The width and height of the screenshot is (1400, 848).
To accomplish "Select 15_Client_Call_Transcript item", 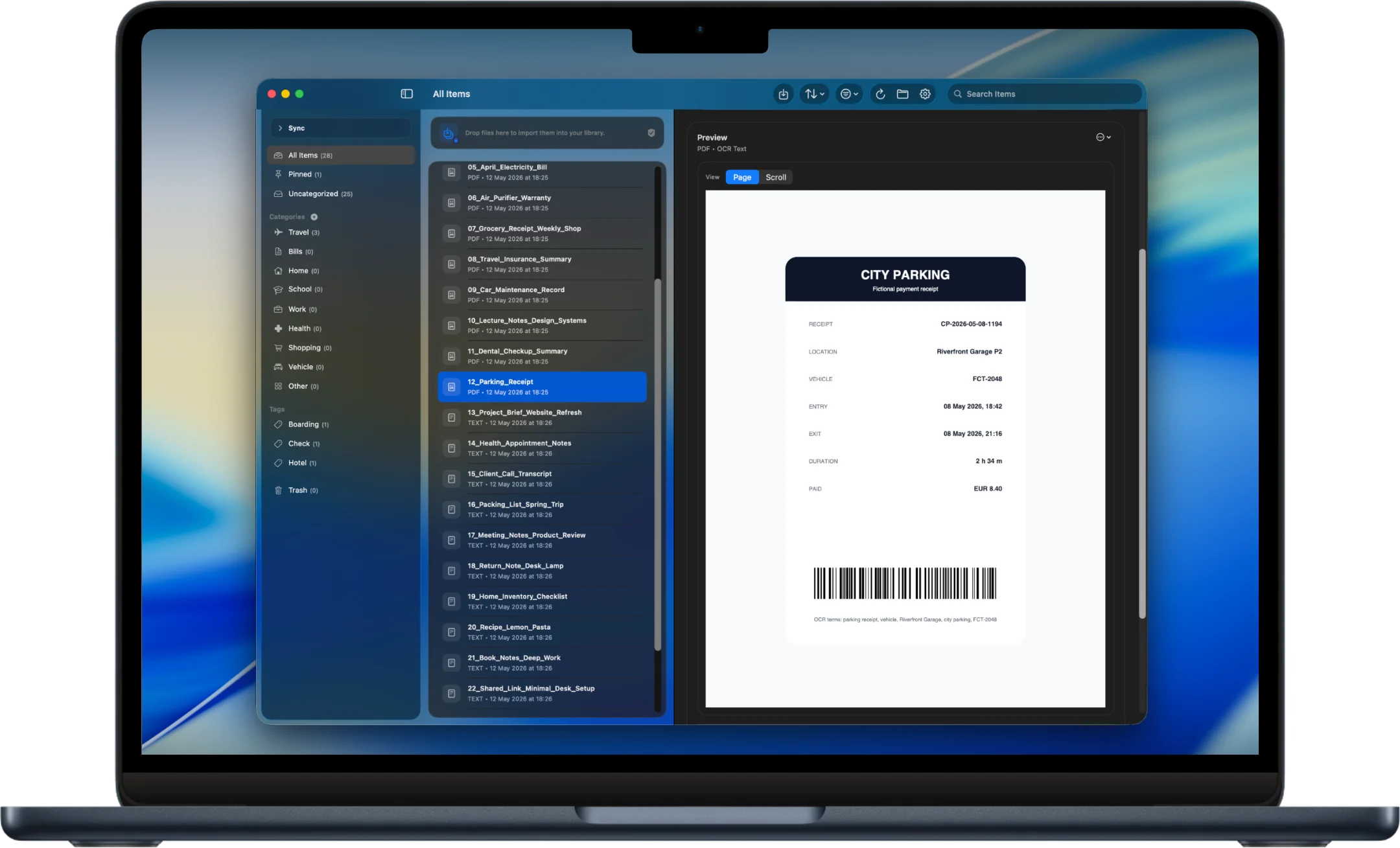I will coord(542,479).
